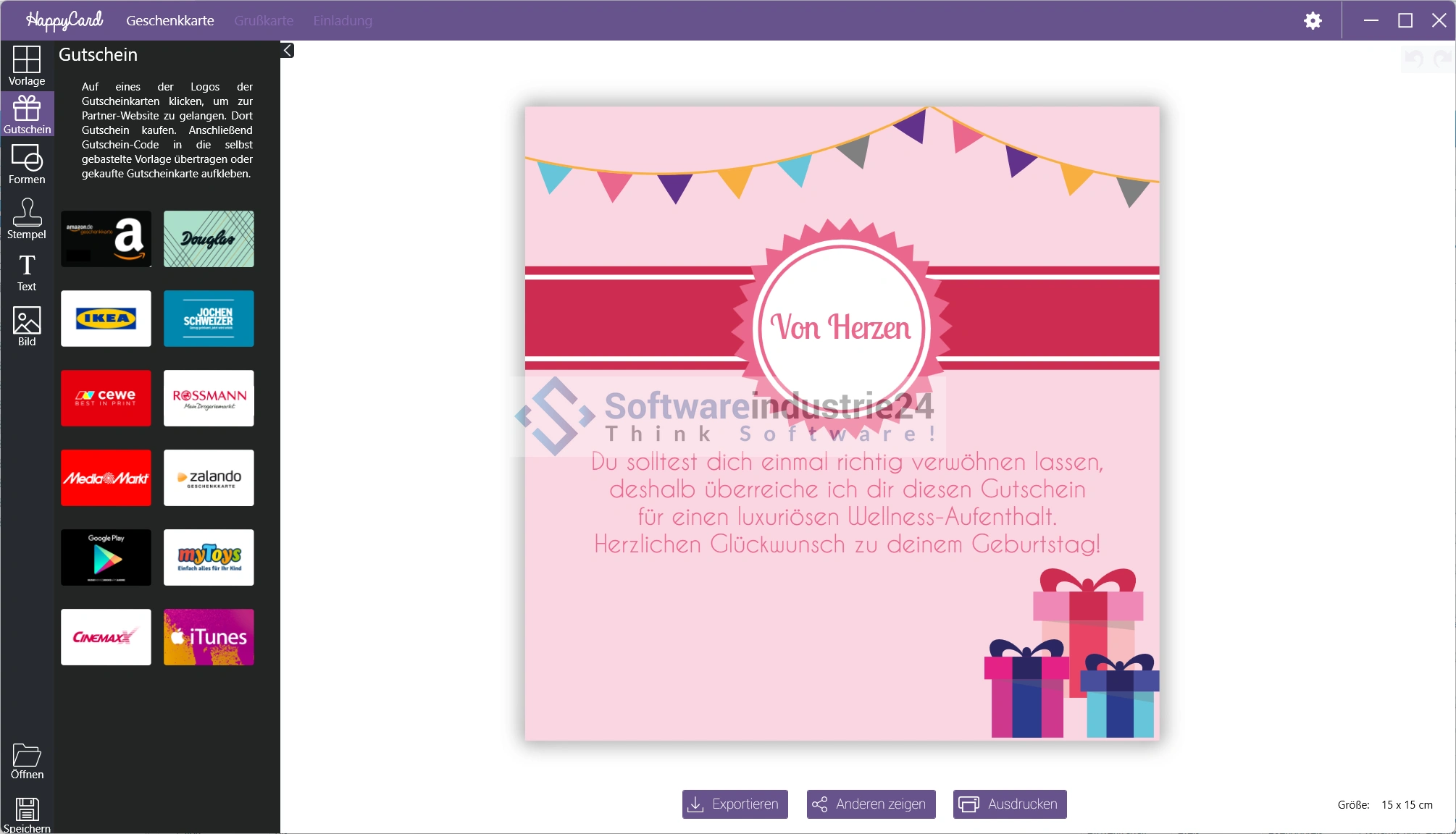Viewport: 1456px width, 834px height.
Task: Click the Exportieren button
Action: pyautogui.click(x=735, y=804)
